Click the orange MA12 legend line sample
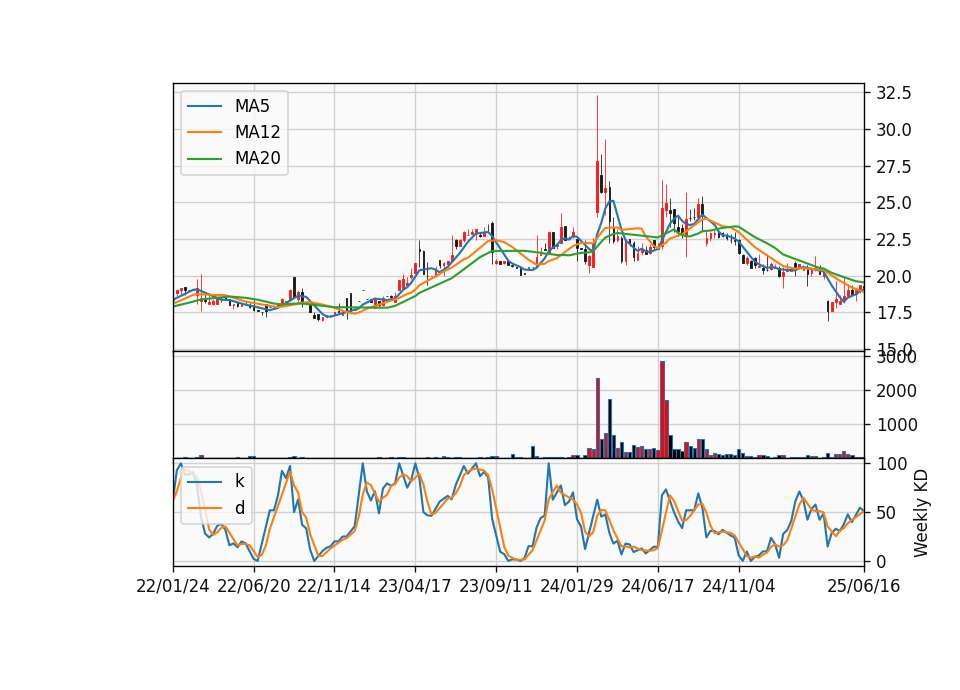960x690 pixels. (204, 132)
